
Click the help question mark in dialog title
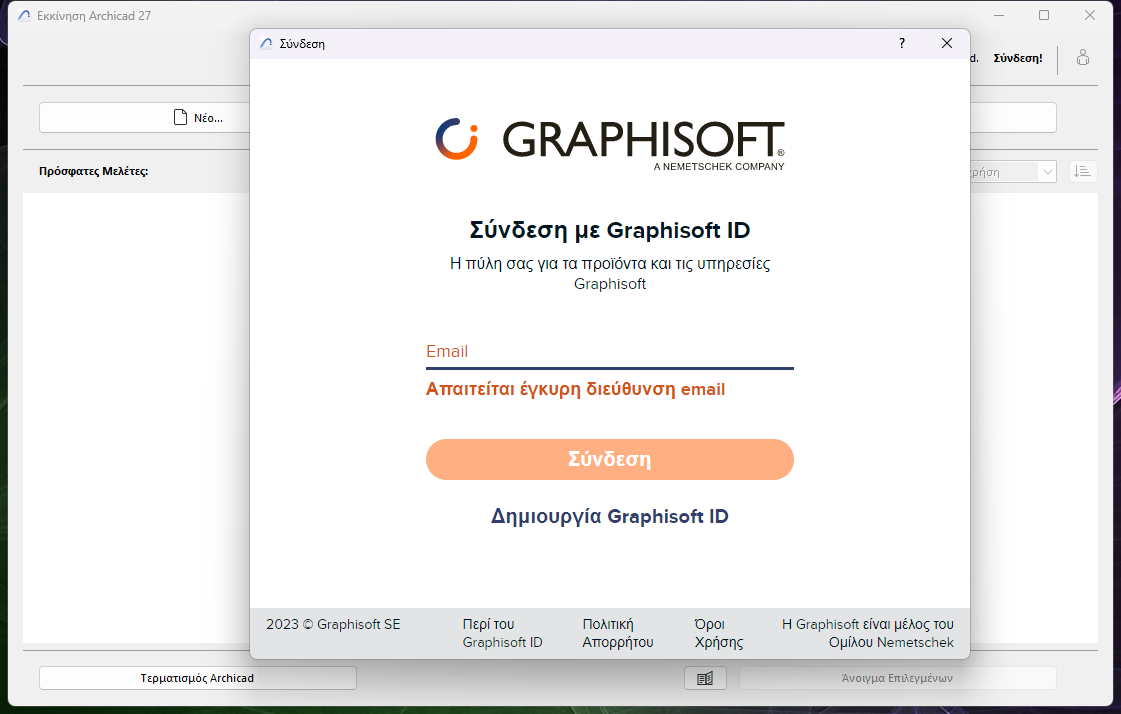click(902, 44)
